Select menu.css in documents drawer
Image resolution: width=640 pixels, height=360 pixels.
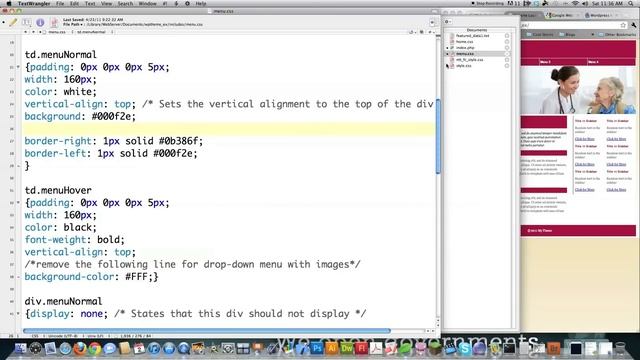coord(465,54)
